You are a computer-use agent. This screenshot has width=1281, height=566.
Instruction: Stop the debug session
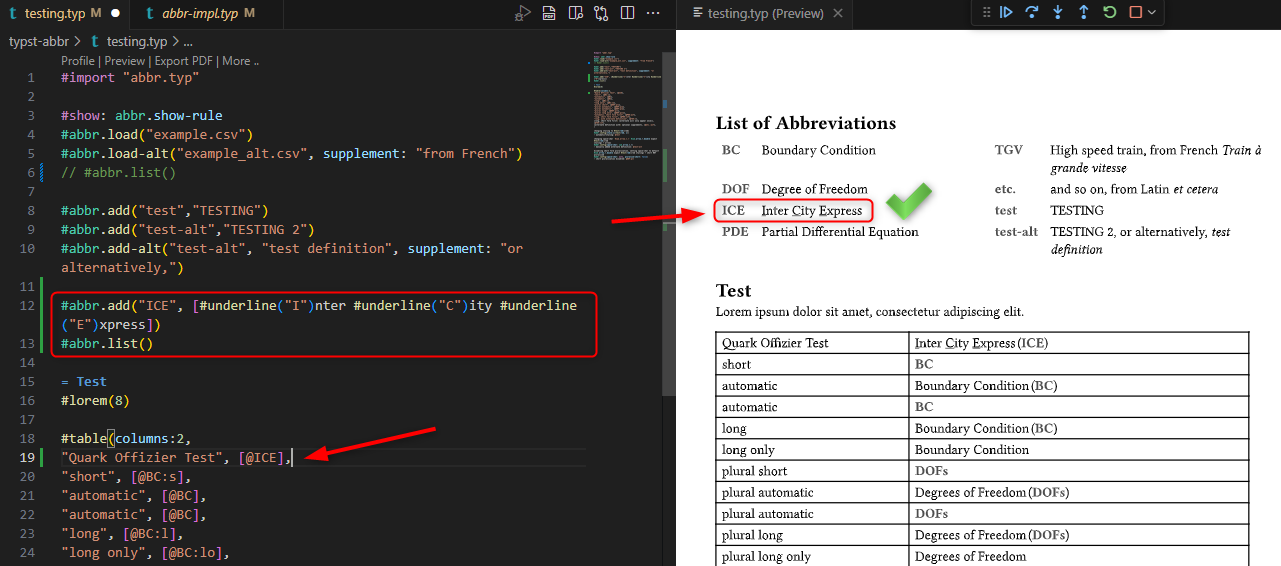tap(1135, 12)
